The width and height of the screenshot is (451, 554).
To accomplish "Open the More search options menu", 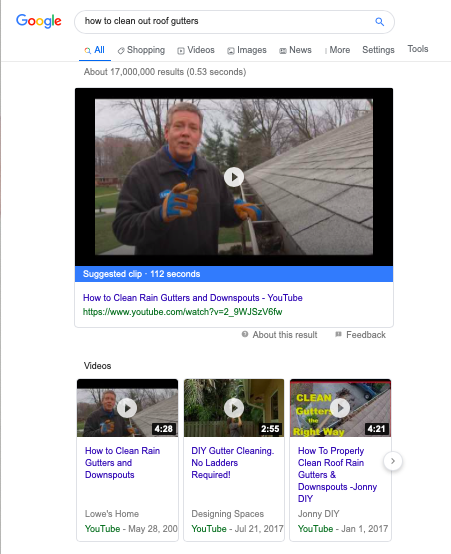I will pyautogui.click(x=337, y=50).
